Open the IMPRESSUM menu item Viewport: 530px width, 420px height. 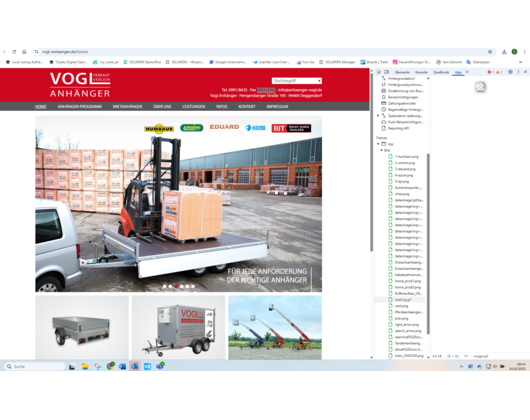[x=277, y=106]
